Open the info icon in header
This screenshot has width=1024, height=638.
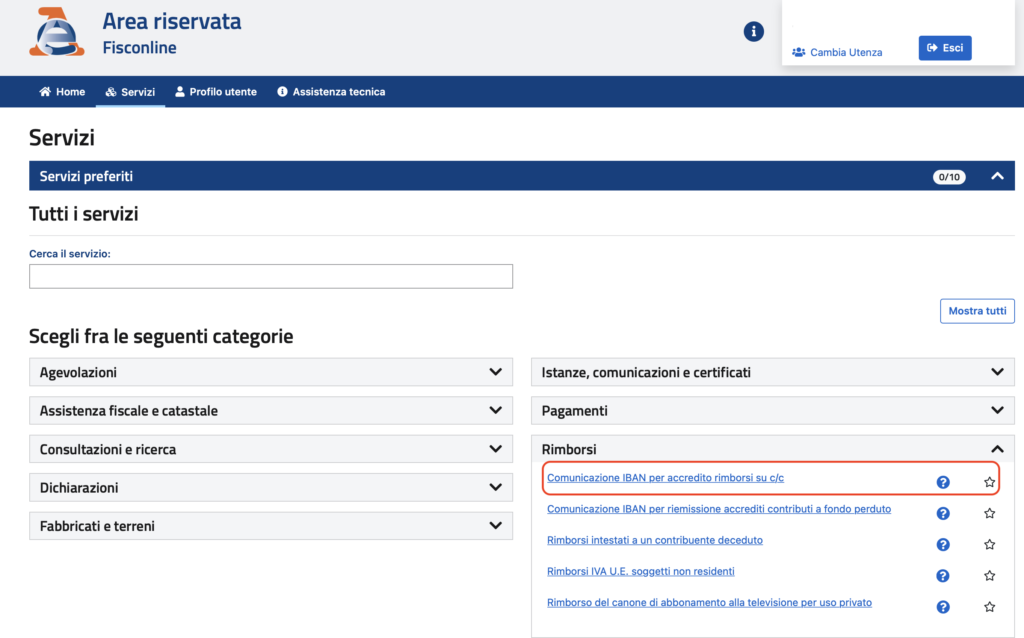coord(754,32)
